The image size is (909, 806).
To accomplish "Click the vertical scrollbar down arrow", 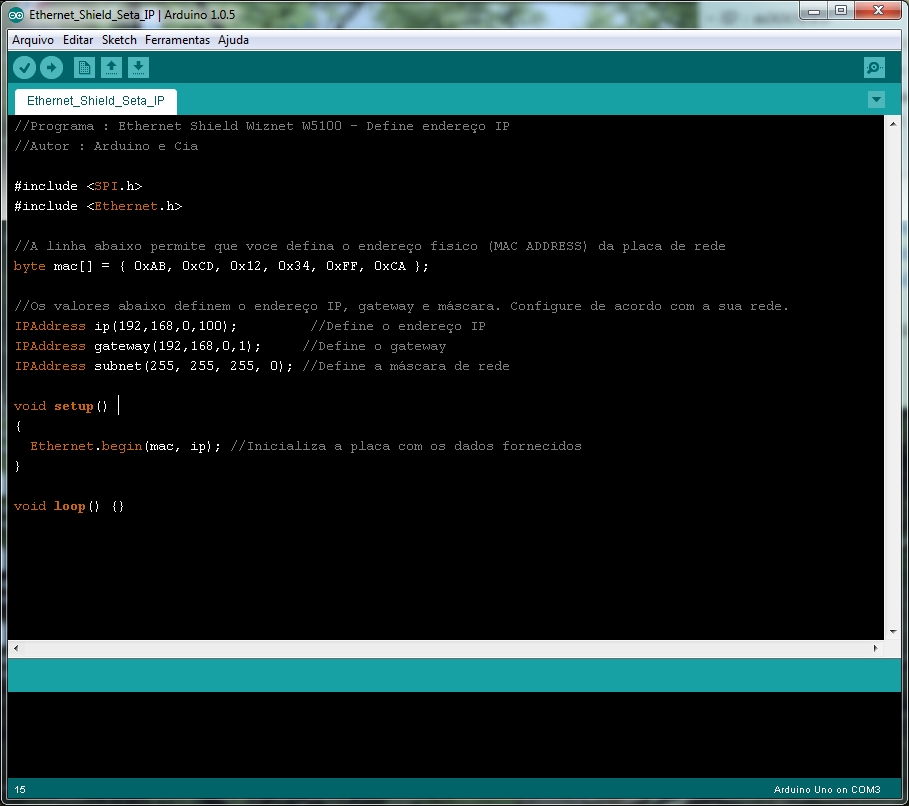I will point(893,631).
